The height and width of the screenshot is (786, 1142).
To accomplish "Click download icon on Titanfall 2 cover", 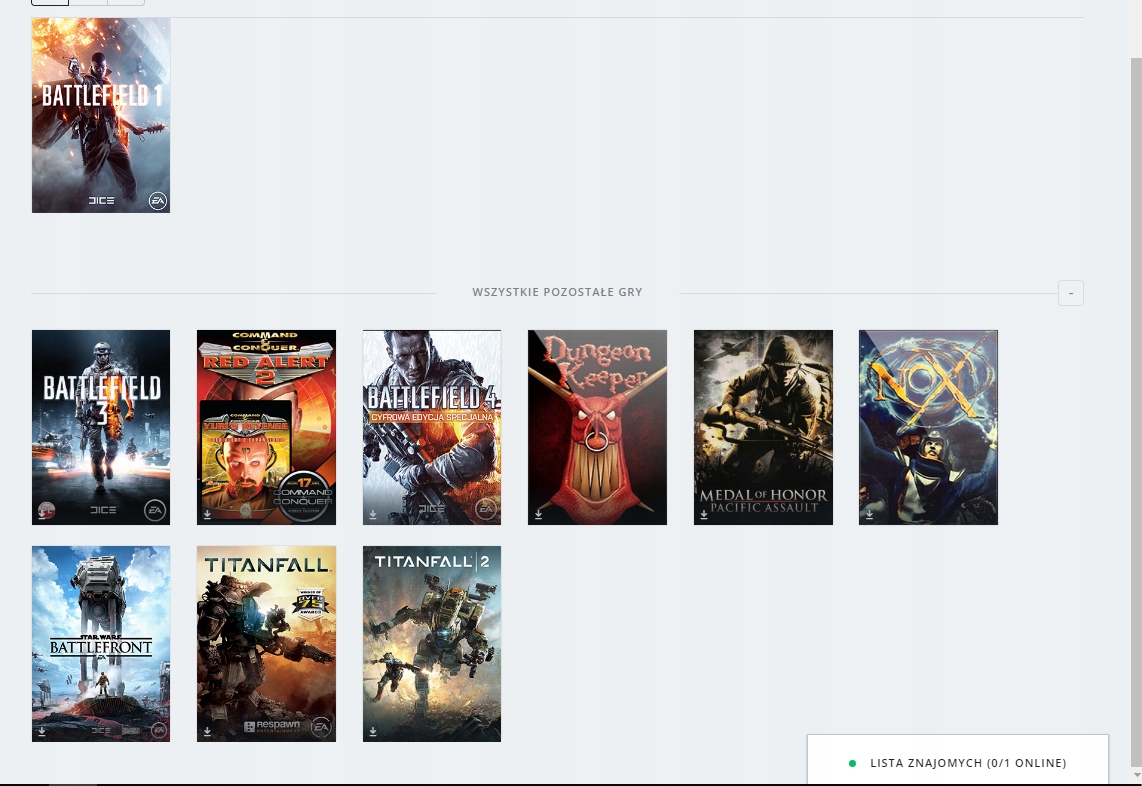I will [373, 731].
